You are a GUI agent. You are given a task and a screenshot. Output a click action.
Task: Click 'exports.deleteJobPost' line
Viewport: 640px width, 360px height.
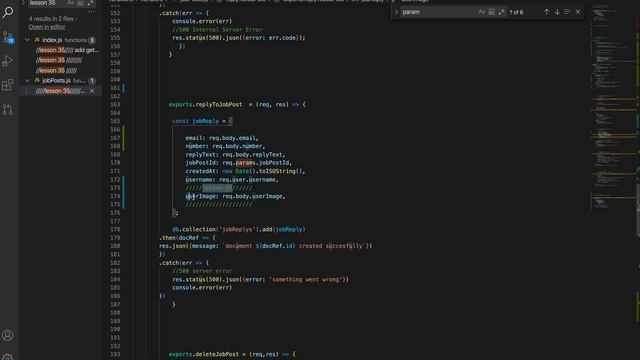(232, 354)
